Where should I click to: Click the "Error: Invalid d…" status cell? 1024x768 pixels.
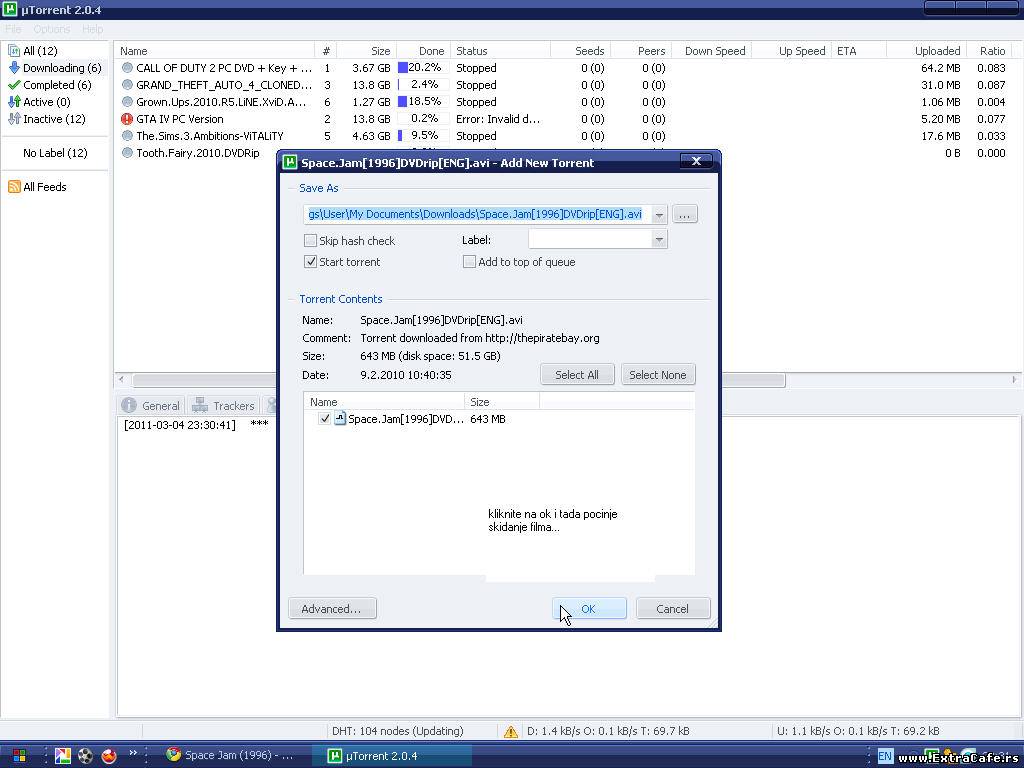tap(498, 119)
